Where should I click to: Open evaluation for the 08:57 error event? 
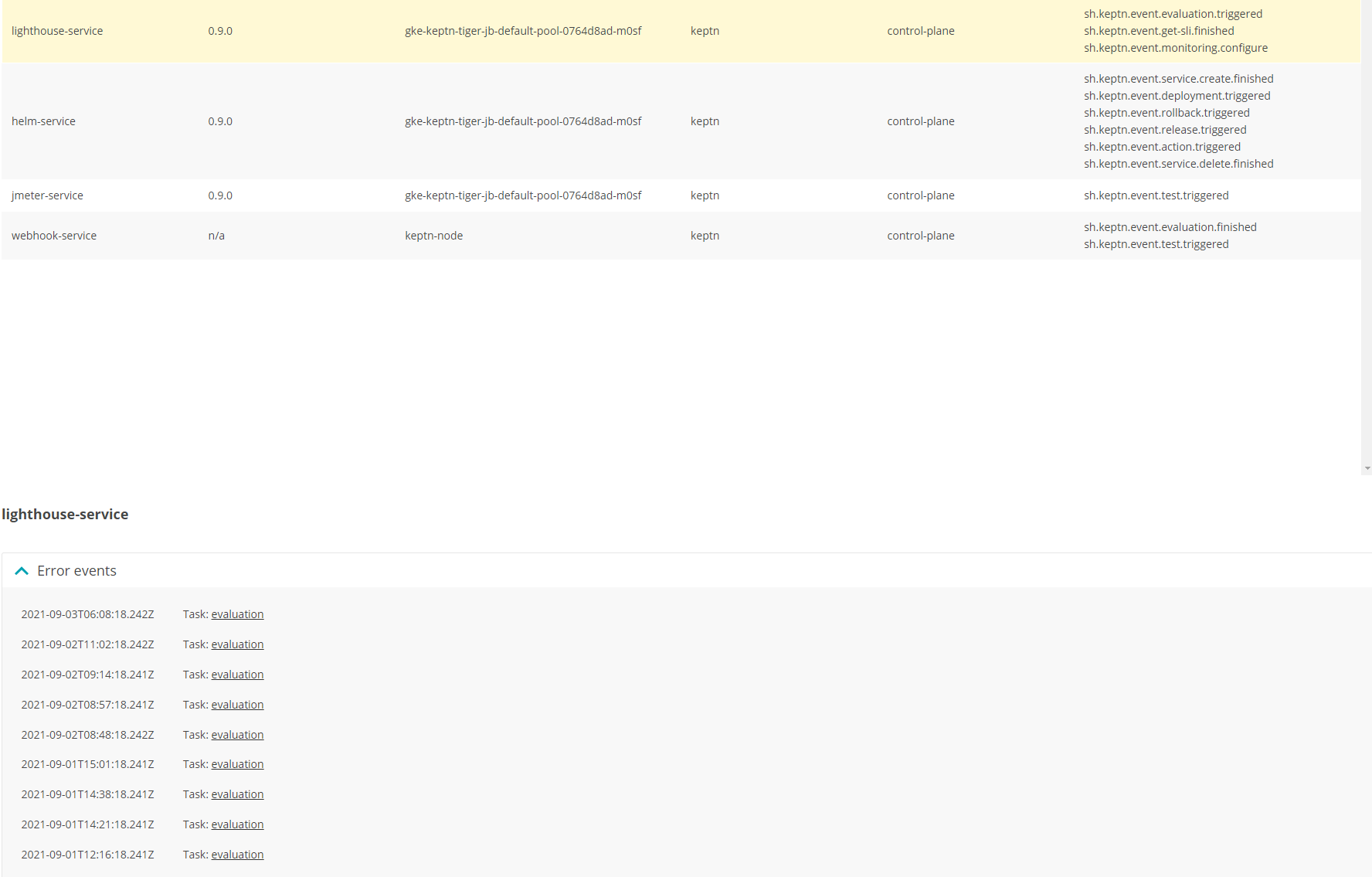[x=236, y=704]
